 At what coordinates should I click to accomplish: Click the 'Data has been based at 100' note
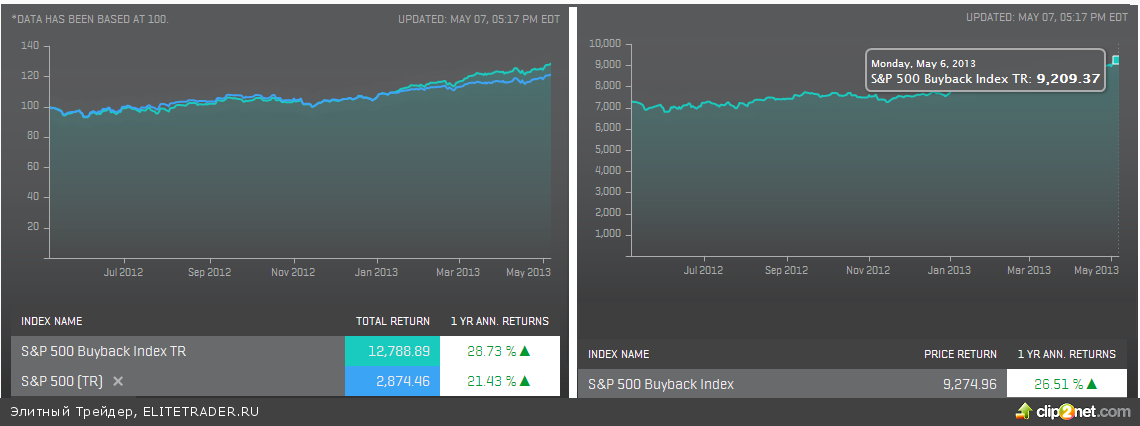[90, 19]
